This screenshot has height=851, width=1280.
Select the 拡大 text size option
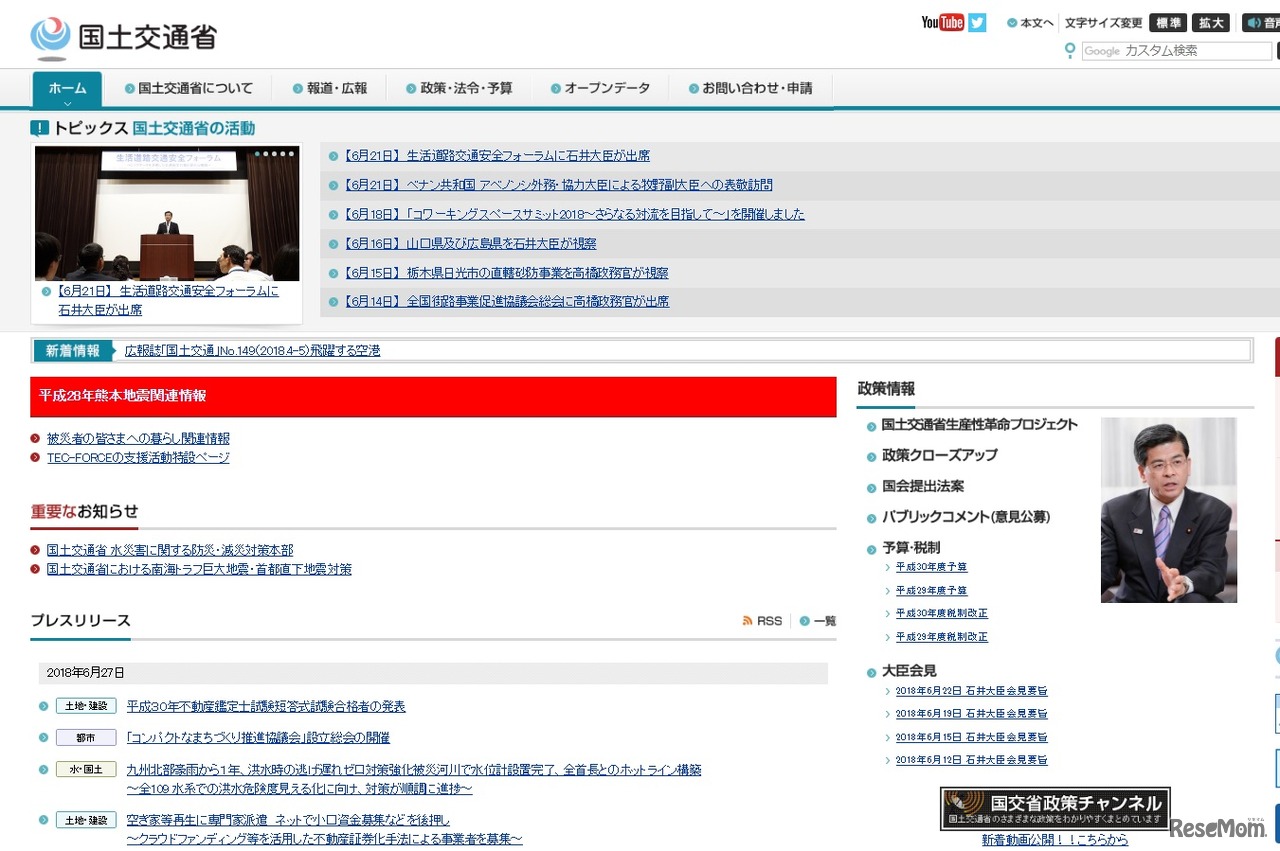click(1211, 22)
